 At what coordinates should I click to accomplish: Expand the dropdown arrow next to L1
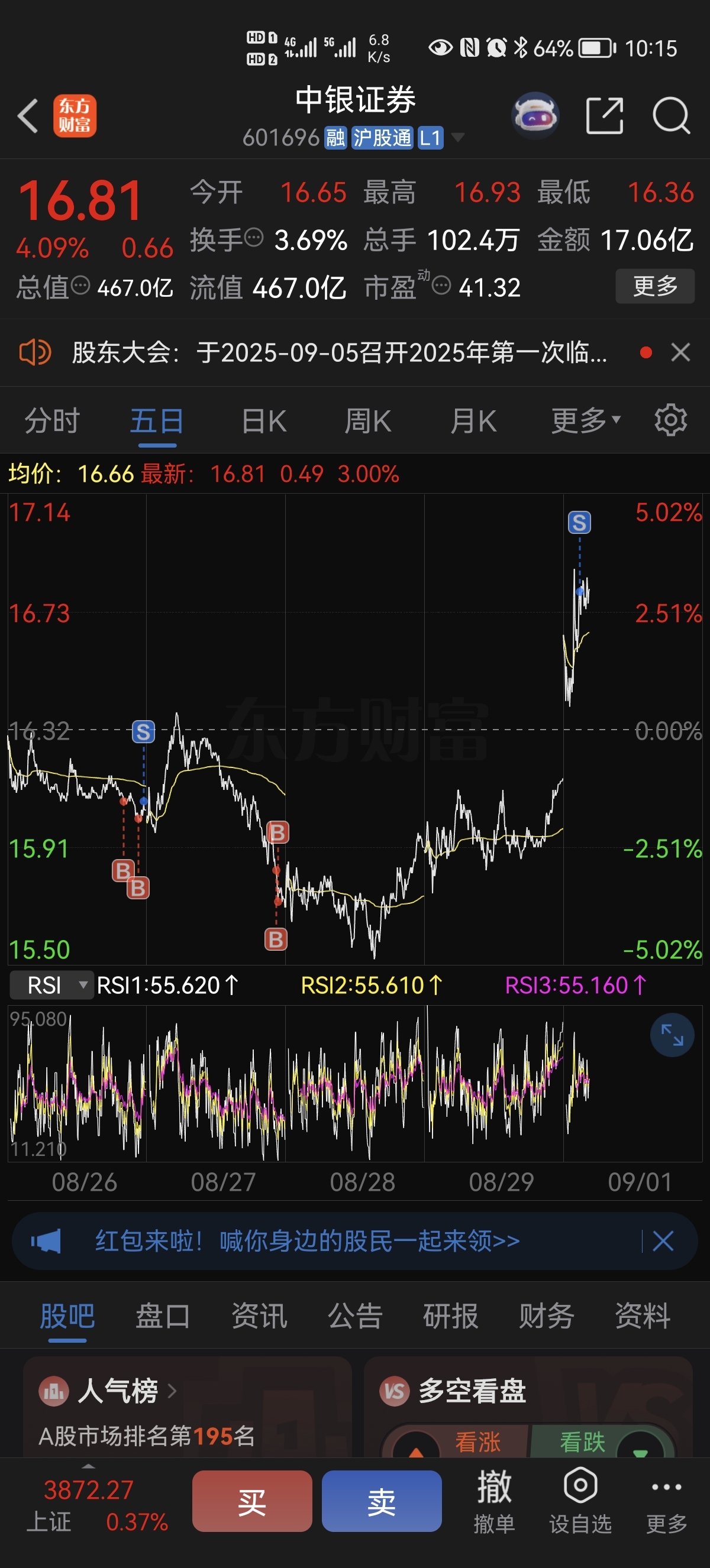click(457, 138)
